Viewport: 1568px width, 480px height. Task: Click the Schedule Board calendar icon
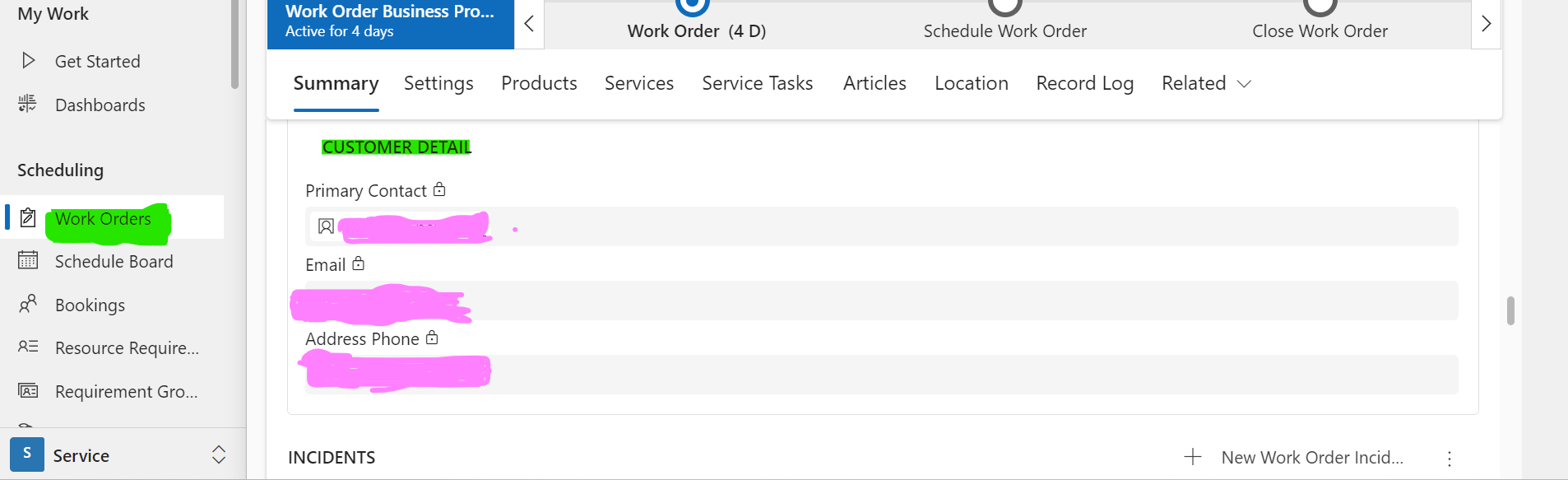28,261
